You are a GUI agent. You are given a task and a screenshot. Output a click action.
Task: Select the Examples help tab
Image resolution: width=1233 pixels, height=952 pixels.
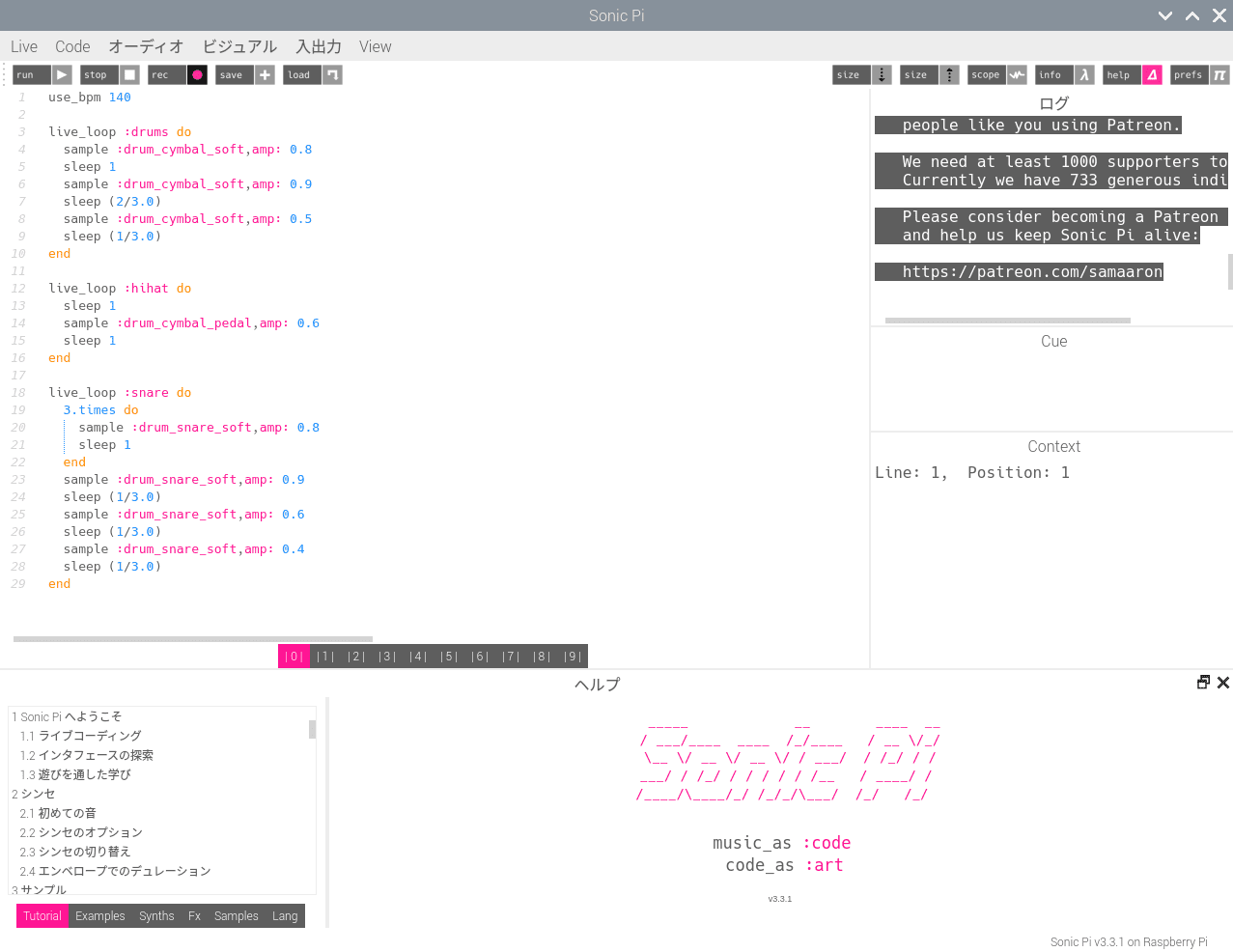[100, 916]
